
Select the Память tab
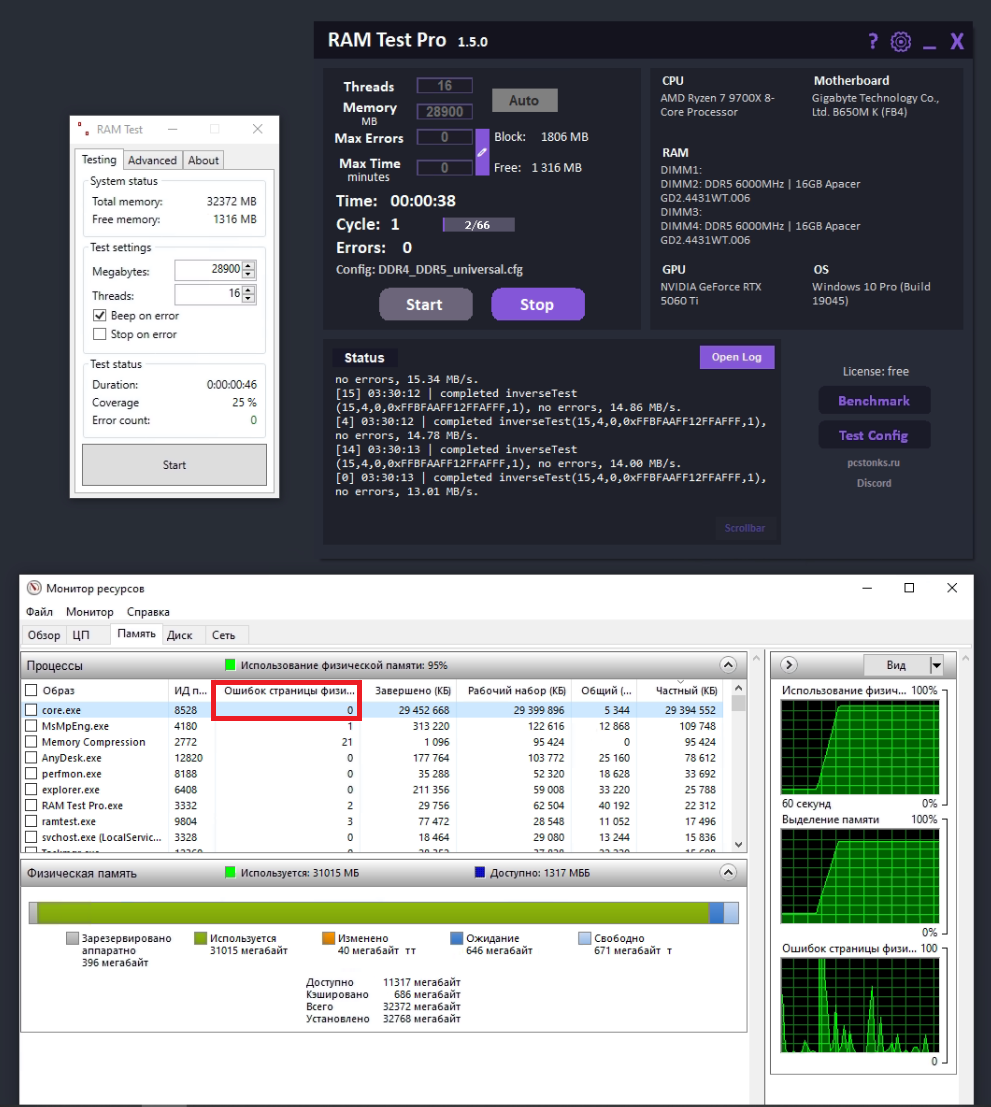point(136,634)
